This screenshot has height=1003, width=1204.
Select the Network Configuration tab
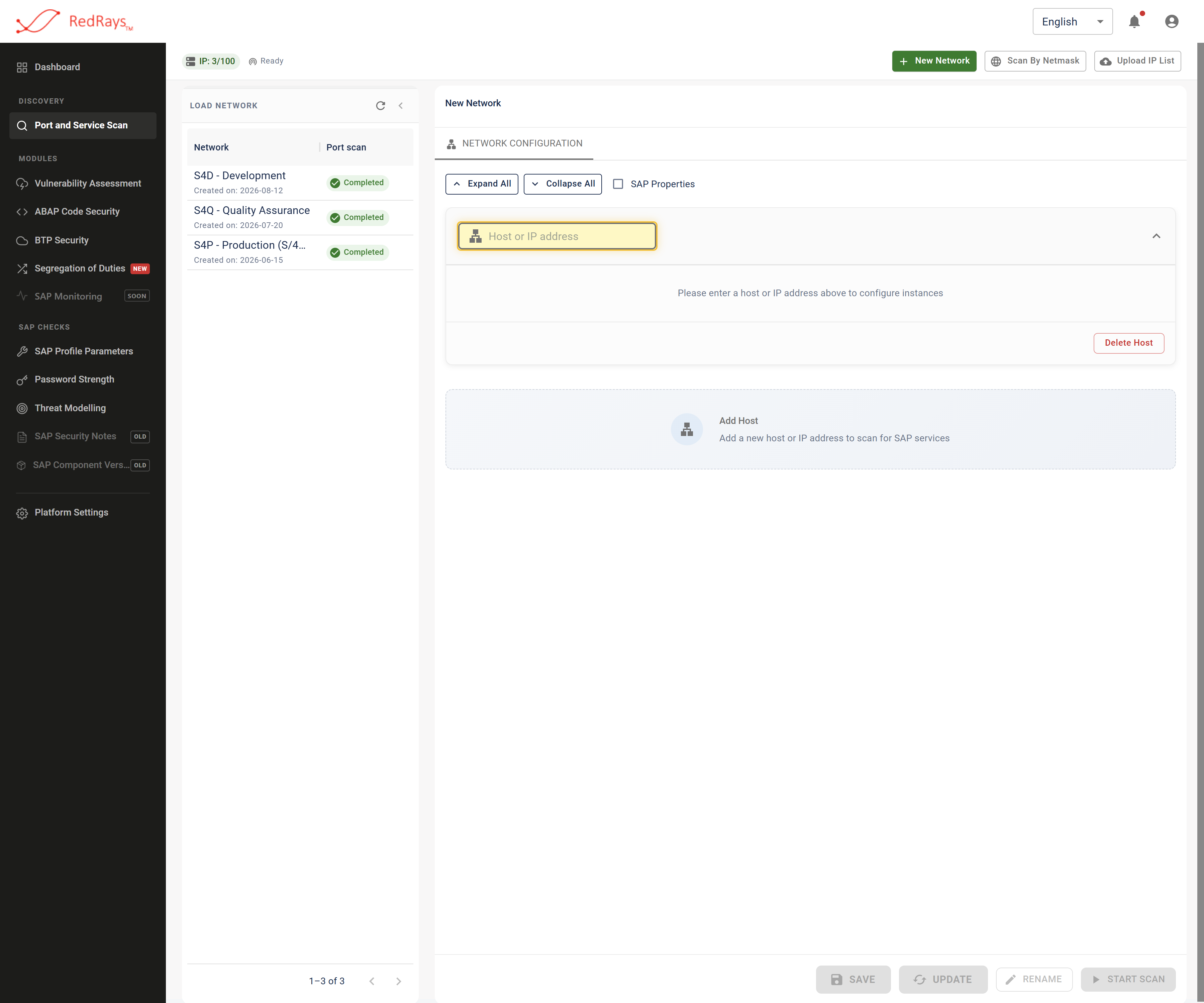coord(514,143)
